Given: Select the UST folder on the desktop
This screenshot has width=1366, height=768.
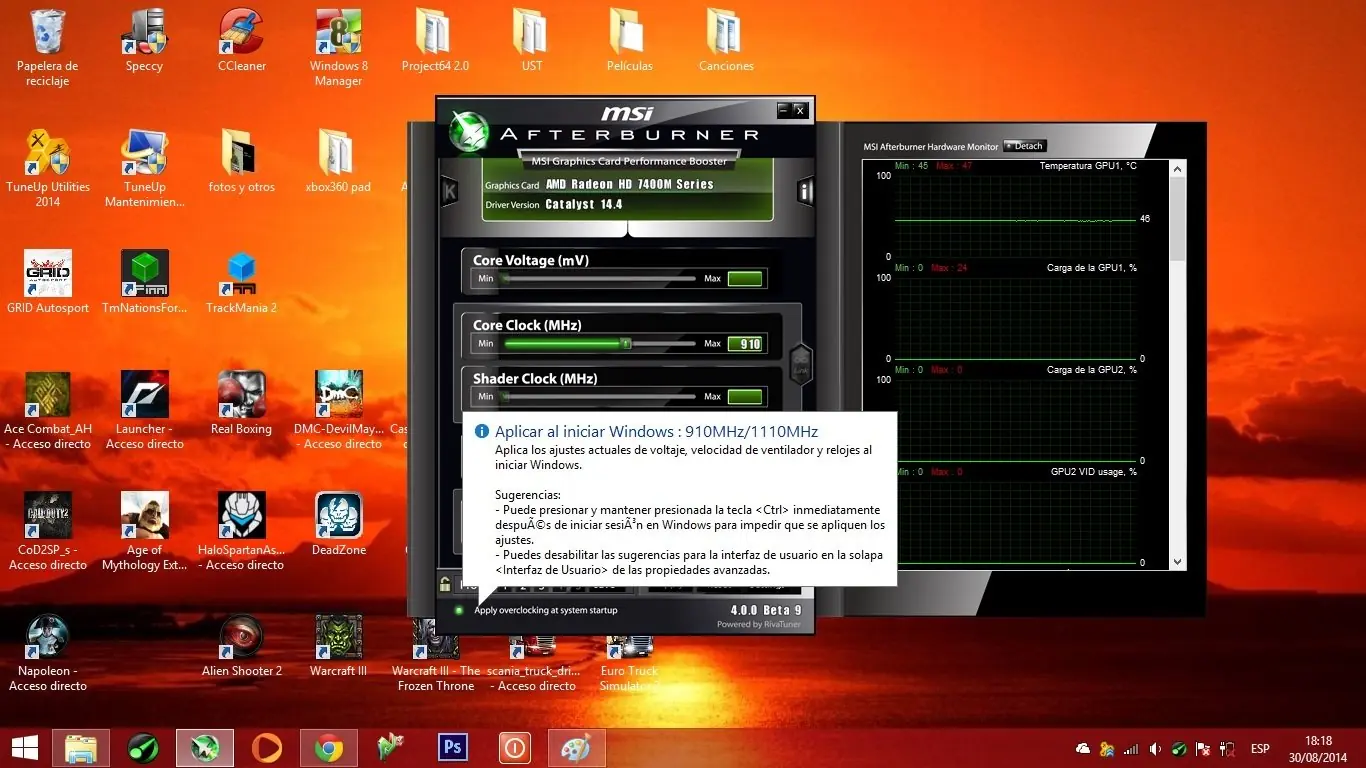Looking at the screenshot, I should point(532,41).
